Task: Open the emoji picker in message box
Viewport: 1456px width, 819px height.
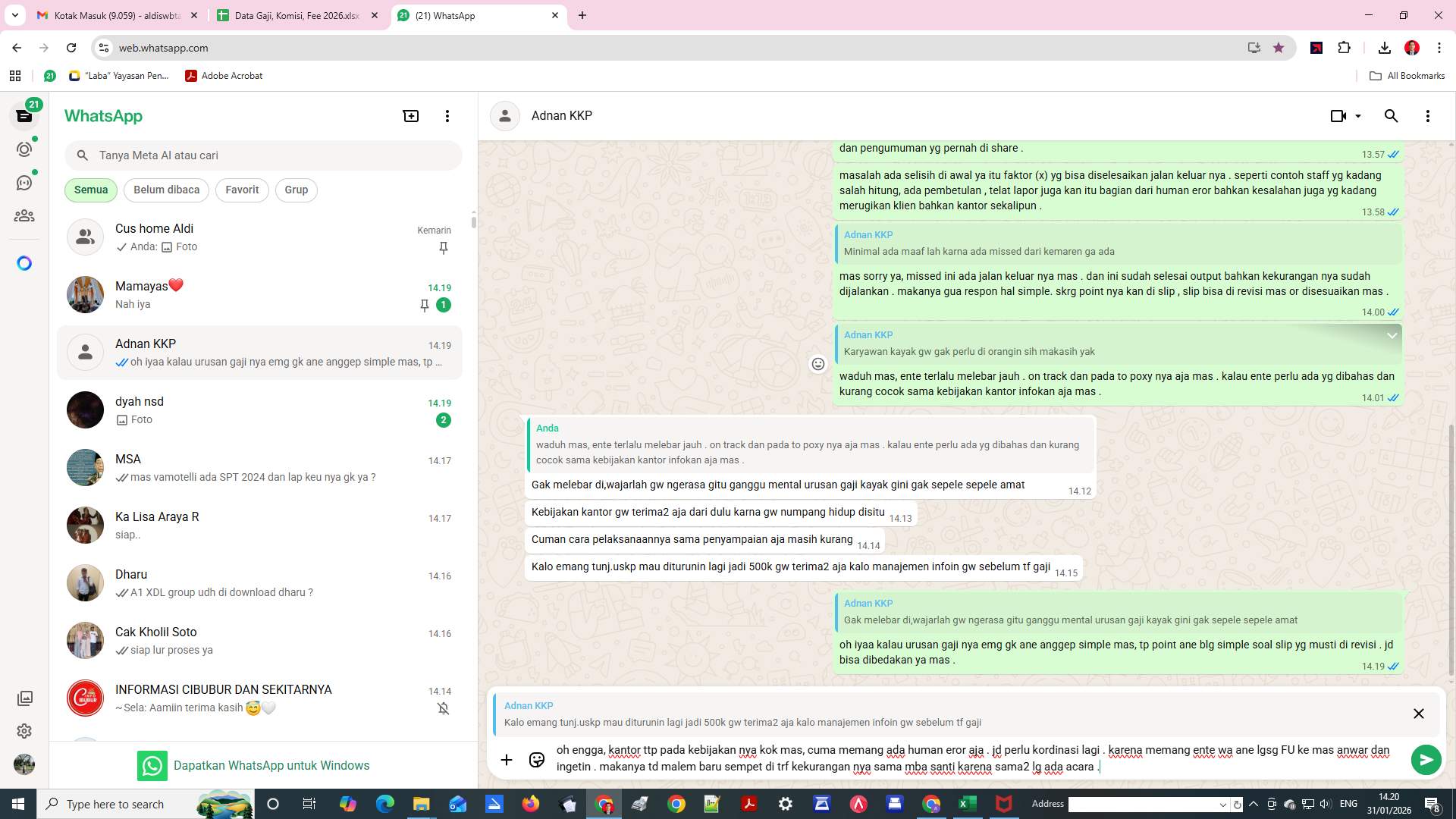Action: [x=536, y=759]
